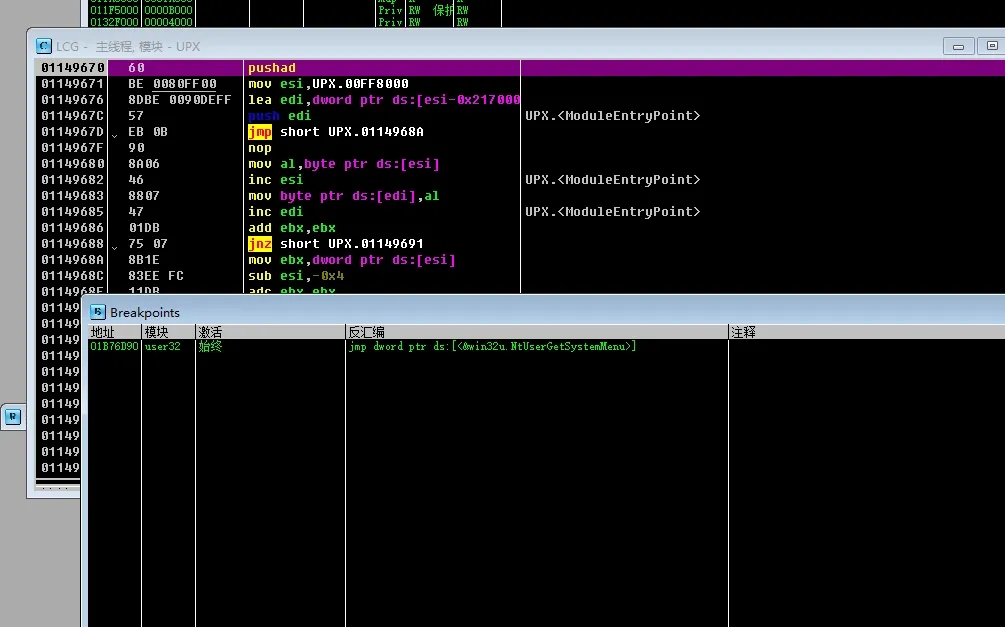Select the add ebx,ebx instruction
This screenshot has width=1005, height=627.
292,228
